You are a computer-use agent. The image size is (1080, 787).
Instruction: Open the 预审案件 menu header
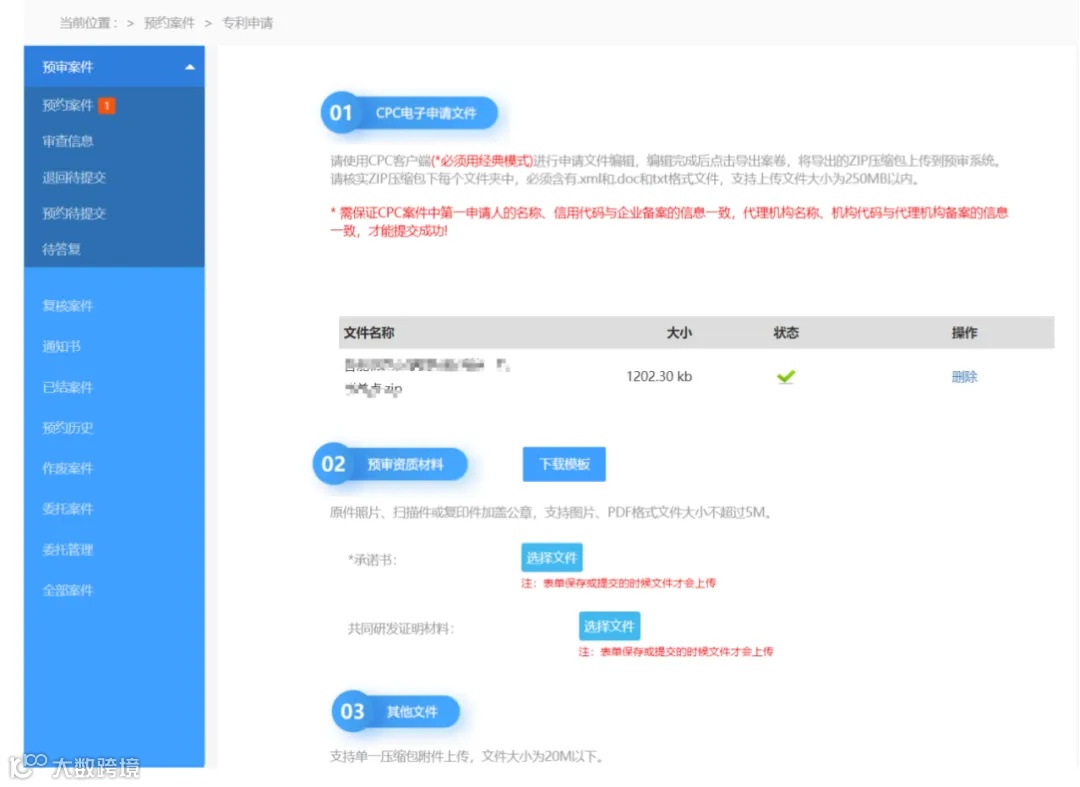coord(114,67)
